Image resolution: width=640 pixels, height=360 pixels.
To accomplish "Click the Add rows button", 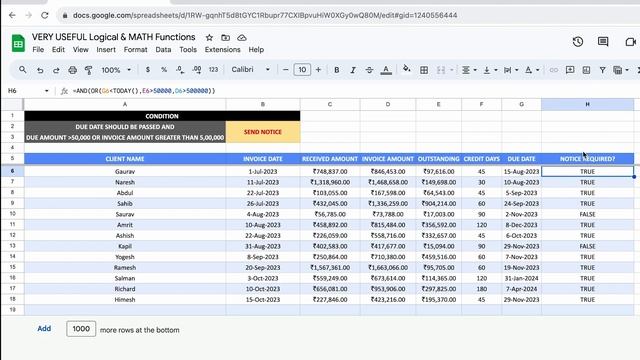I will 44,329.
